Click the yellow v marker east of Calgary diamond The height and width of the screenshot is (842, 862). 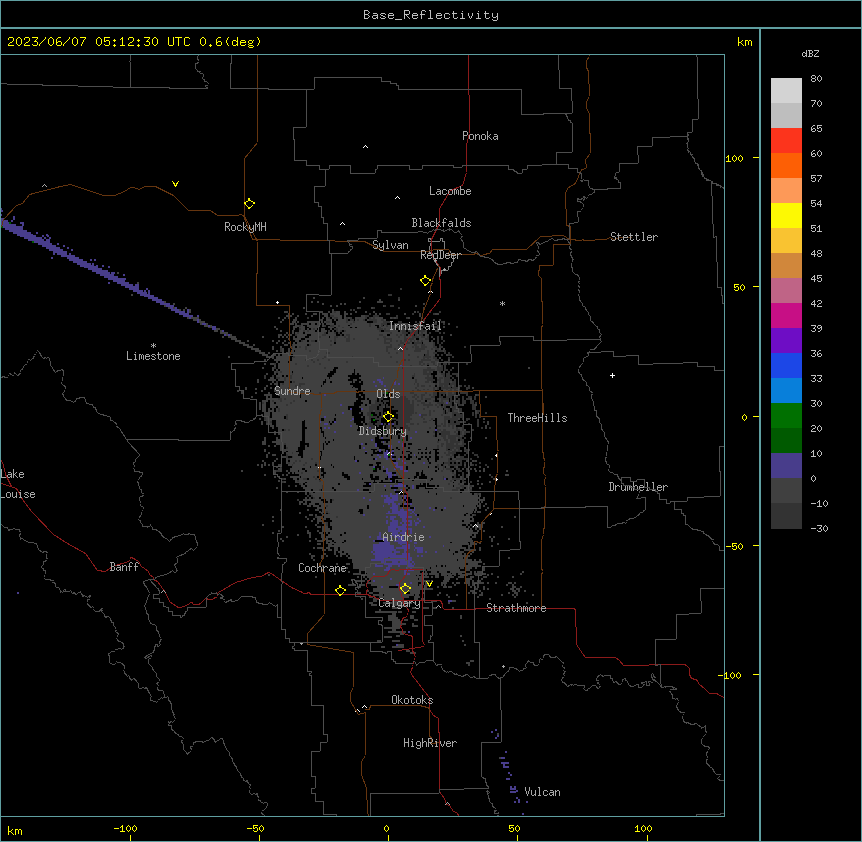(429, 584)
